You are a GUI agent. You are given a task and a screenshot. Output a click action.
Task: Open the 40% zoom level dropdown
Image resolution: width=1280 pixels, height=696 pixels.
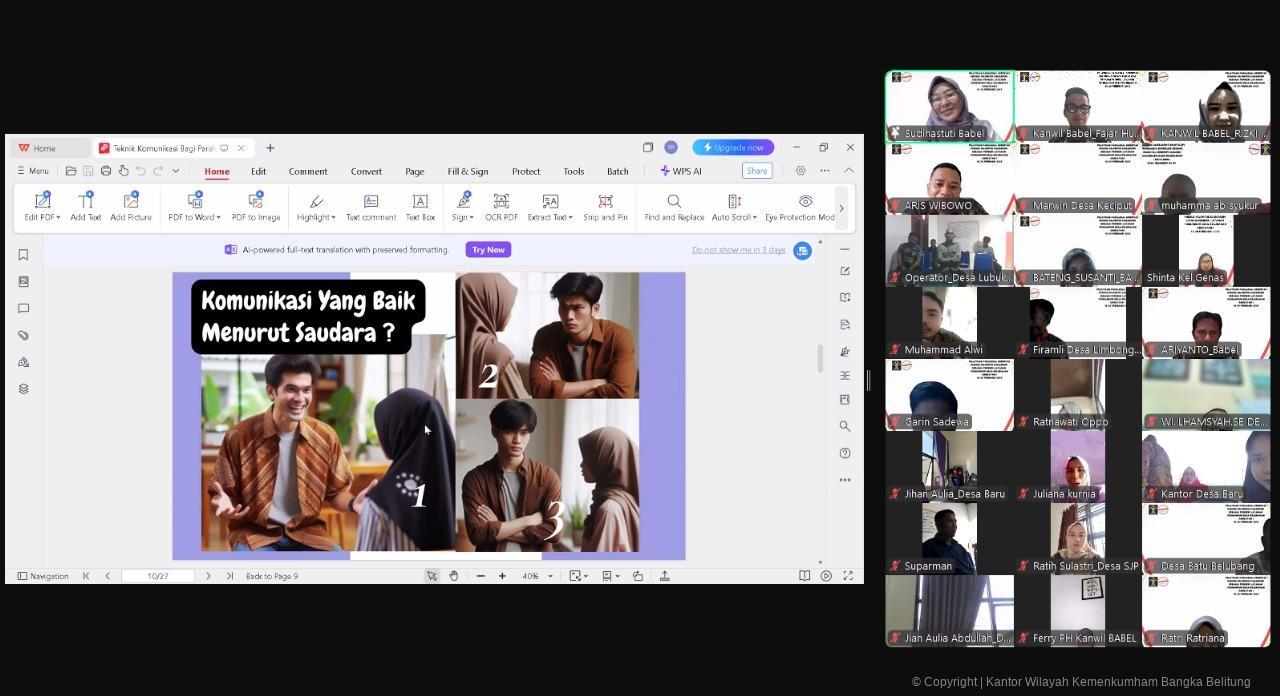tap(550, 576)
